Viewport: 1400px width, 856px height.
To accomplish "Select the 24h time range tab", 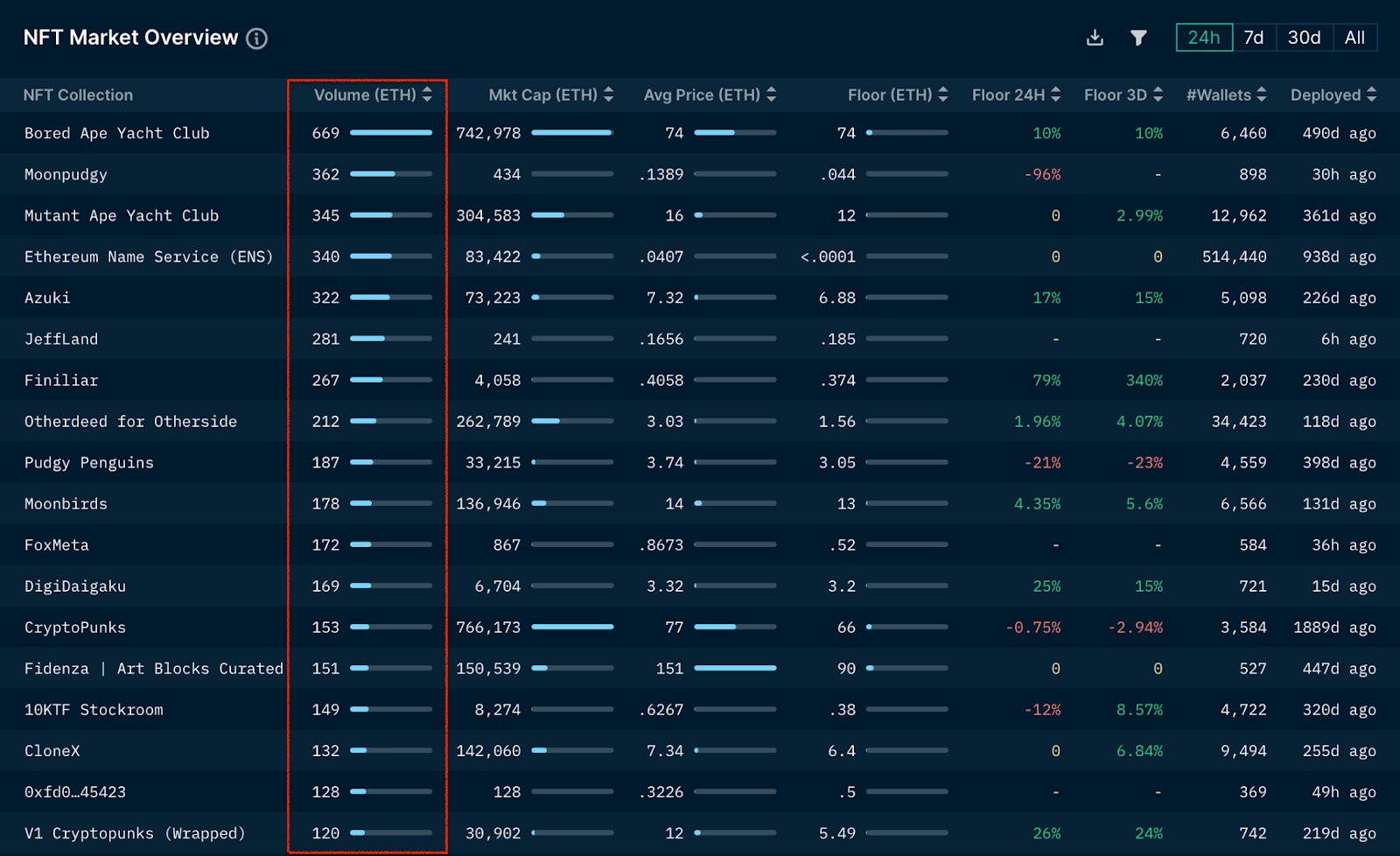I will pos(1204,38).
